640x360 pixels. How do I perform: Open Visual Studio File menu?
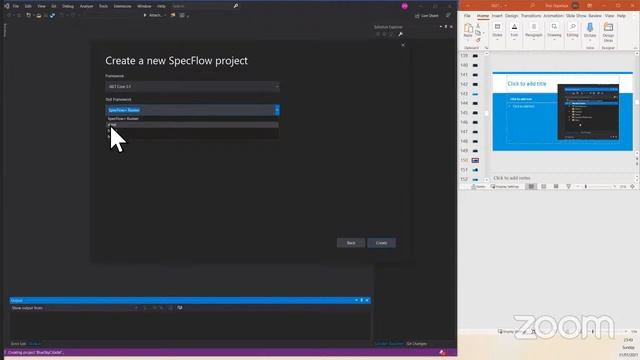[16, 6]
